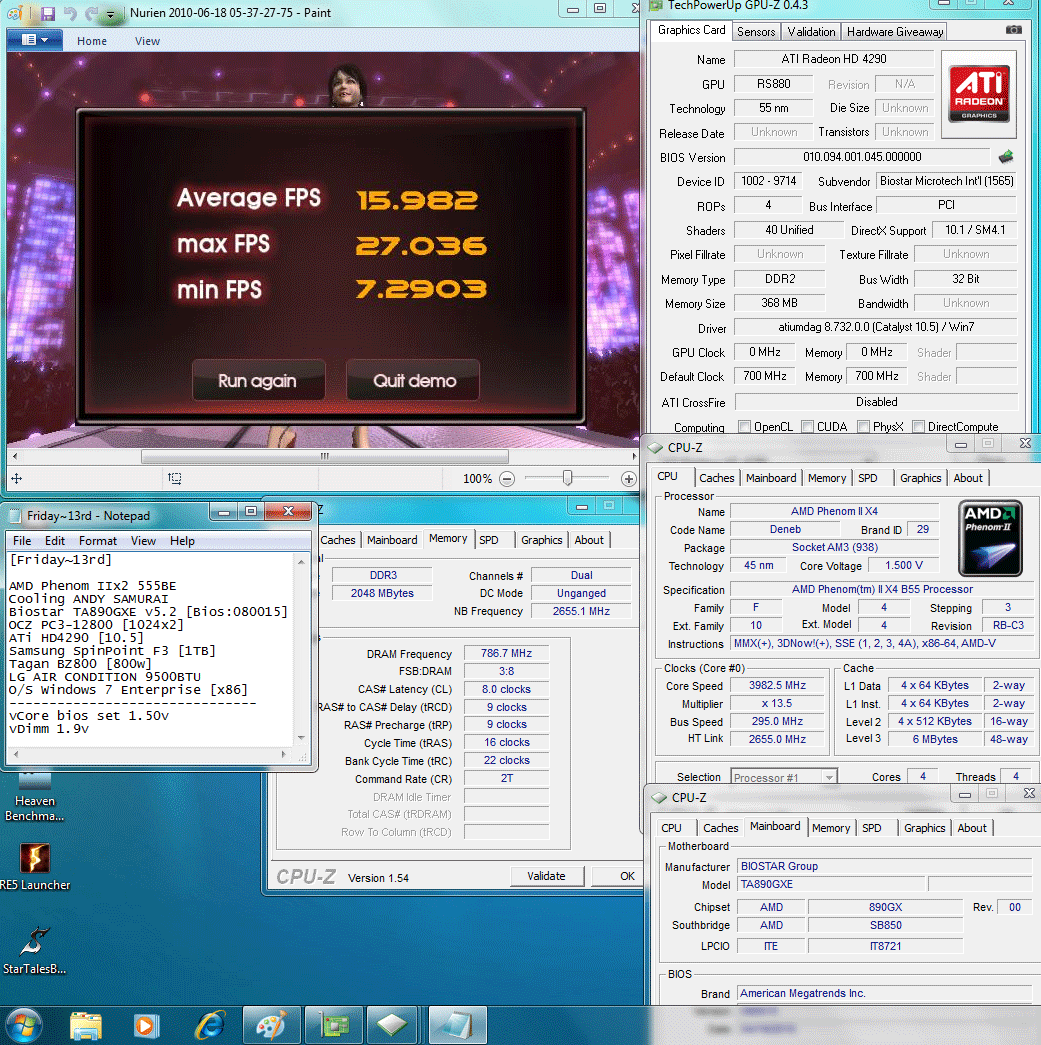Screen dimensions: 1041x1045
Task: Click the GPU-Z BIOS Version field
Action: pyautogui.click(x=862, y=157)
